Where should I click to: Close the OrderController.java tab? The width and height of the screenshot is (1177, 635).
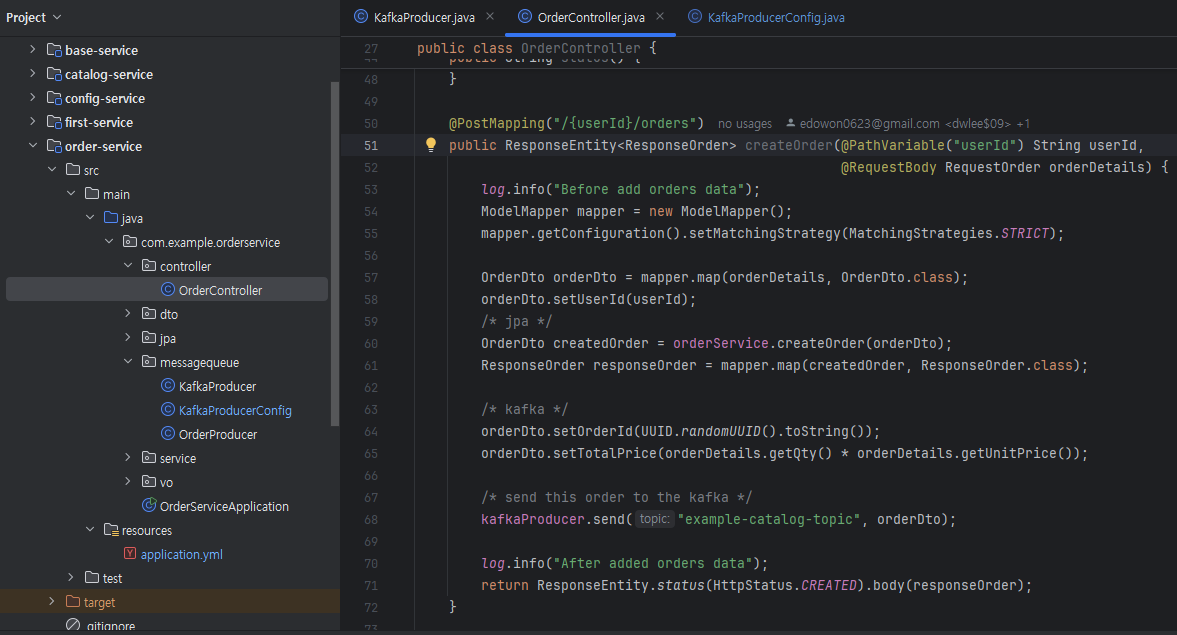[x=660, y=17]
